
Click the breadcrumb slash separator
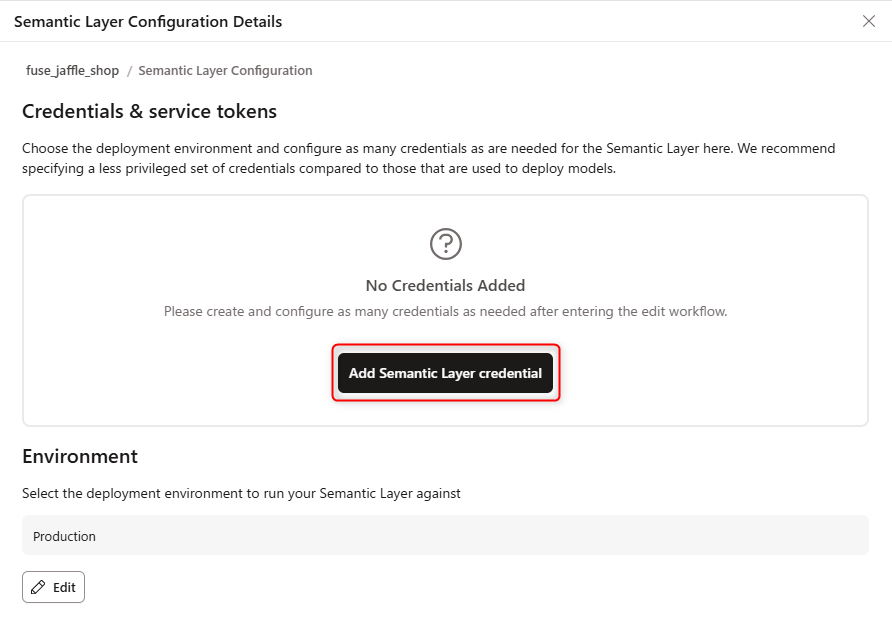(129, 71)
